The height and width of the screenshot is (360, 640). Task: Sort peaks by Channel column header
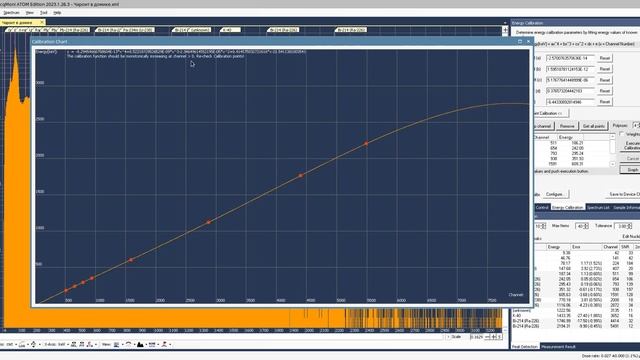pyautogui.click(x=610, y=247)
